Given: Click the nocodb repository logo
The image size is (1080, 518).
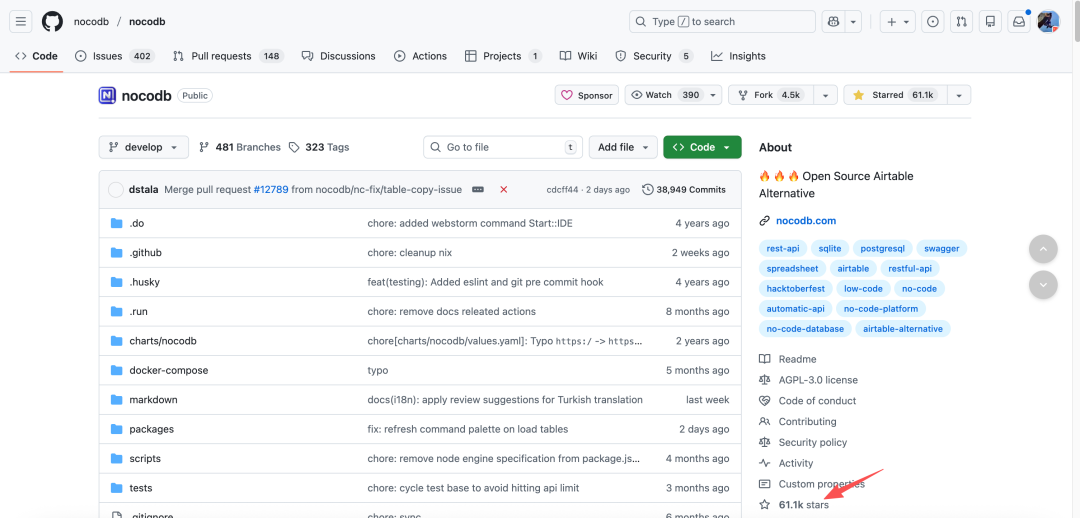Looking at the screenshot, I should pyautogui.click(x=107, y=95).
